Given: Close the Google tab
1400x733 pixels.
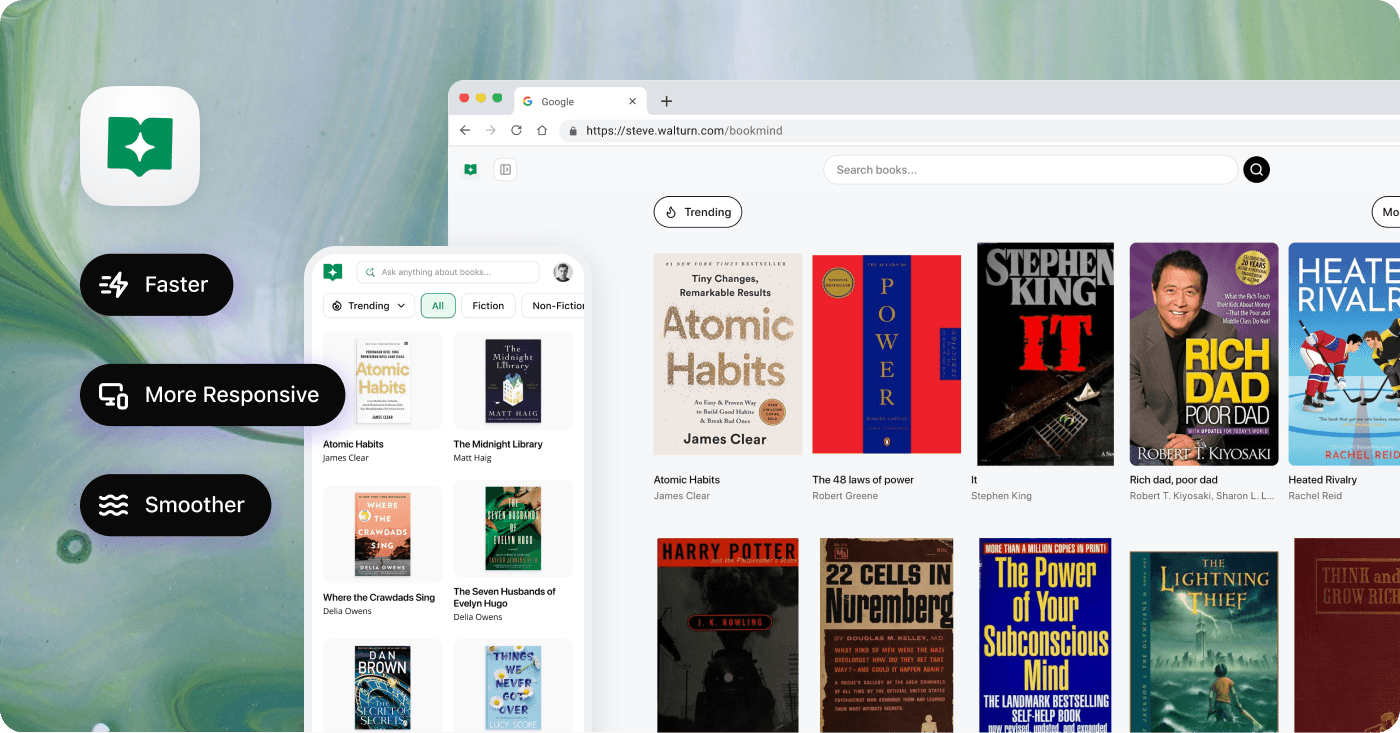Looking at the screenshot, I should [632, 101].
